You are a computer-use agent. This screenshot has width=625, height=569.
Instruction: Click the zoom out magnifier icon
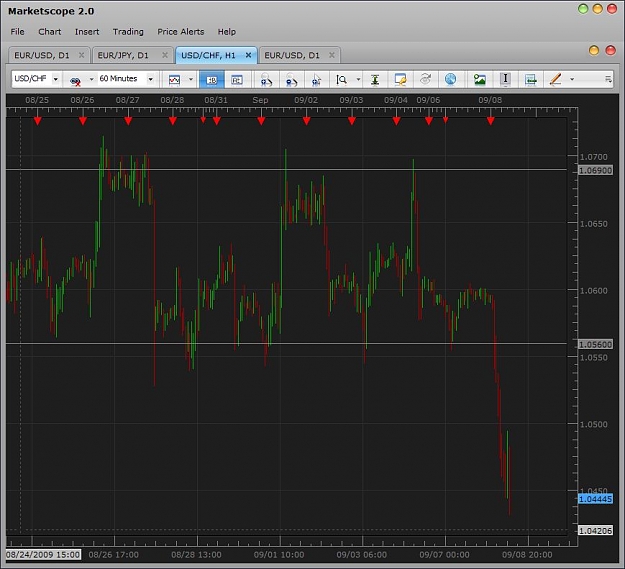coord(291,80)
